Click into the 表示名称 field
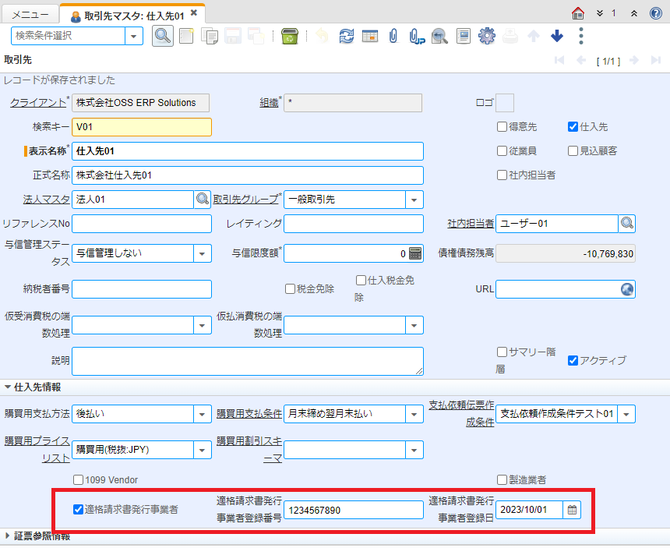The height and width of the screenshot is (548, 670). [247, 151]
